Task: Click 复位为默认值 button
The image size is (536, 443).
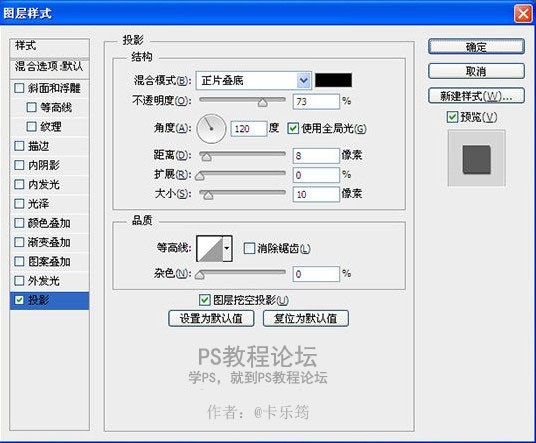Action: pos(306,319)
